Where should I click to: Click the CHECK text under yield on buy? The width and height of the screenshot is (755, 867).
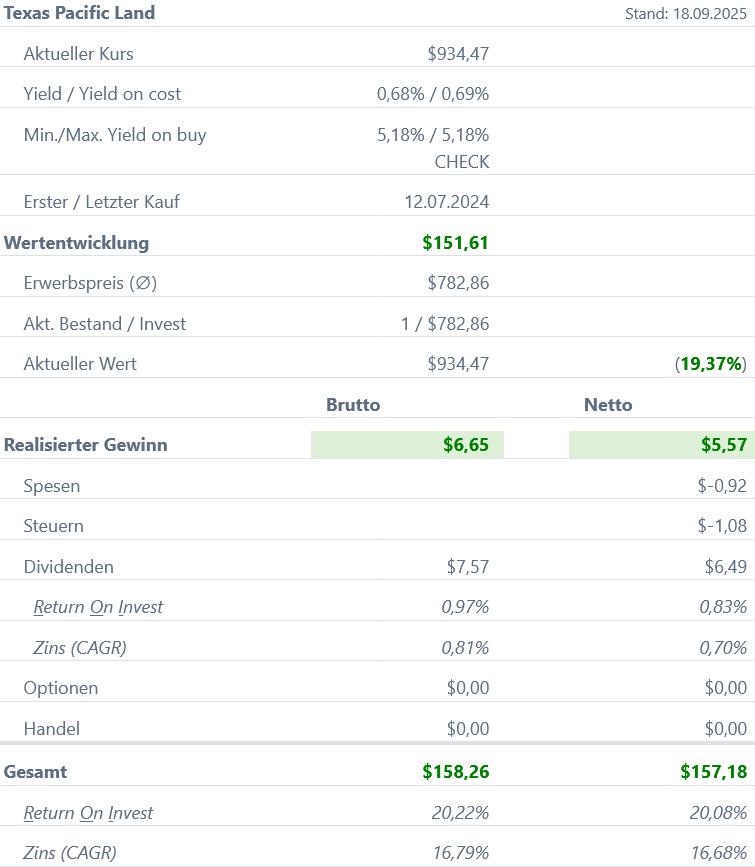coord(461,162)
